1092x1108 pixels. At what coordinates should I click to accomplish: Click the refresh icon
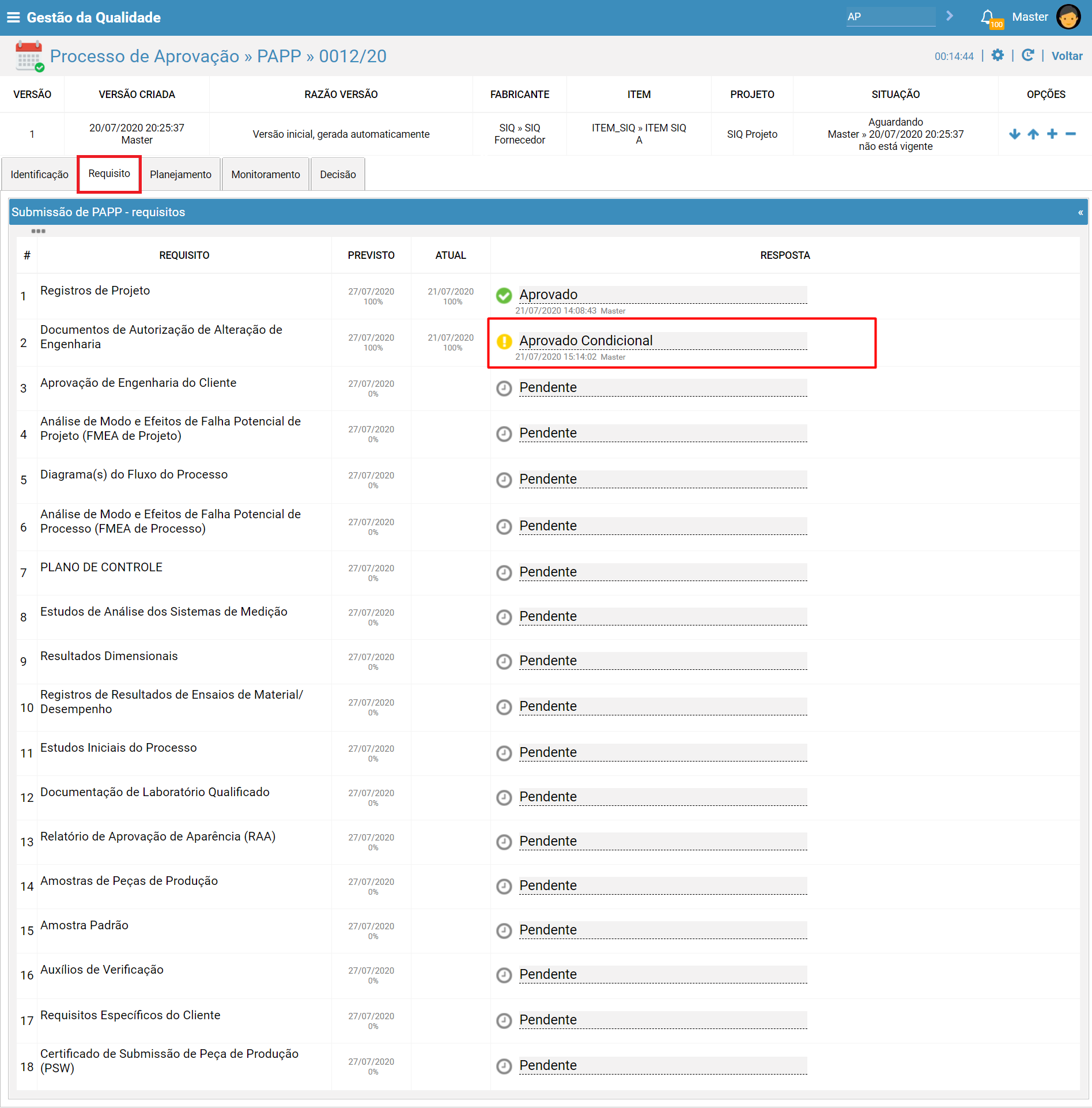point(1027,55)
